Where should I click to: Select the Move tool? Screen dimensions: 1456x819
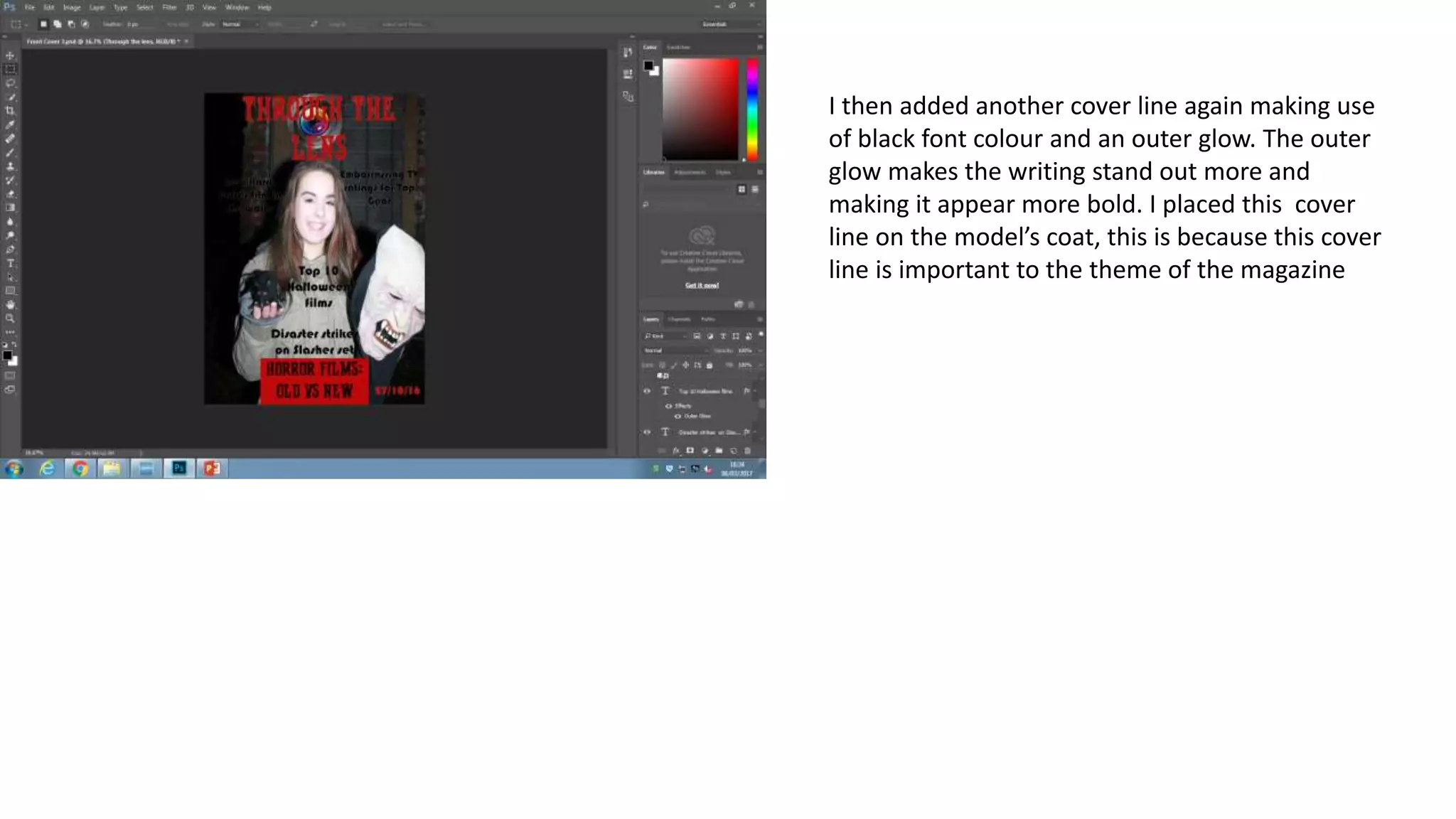(x=10, y=55)
